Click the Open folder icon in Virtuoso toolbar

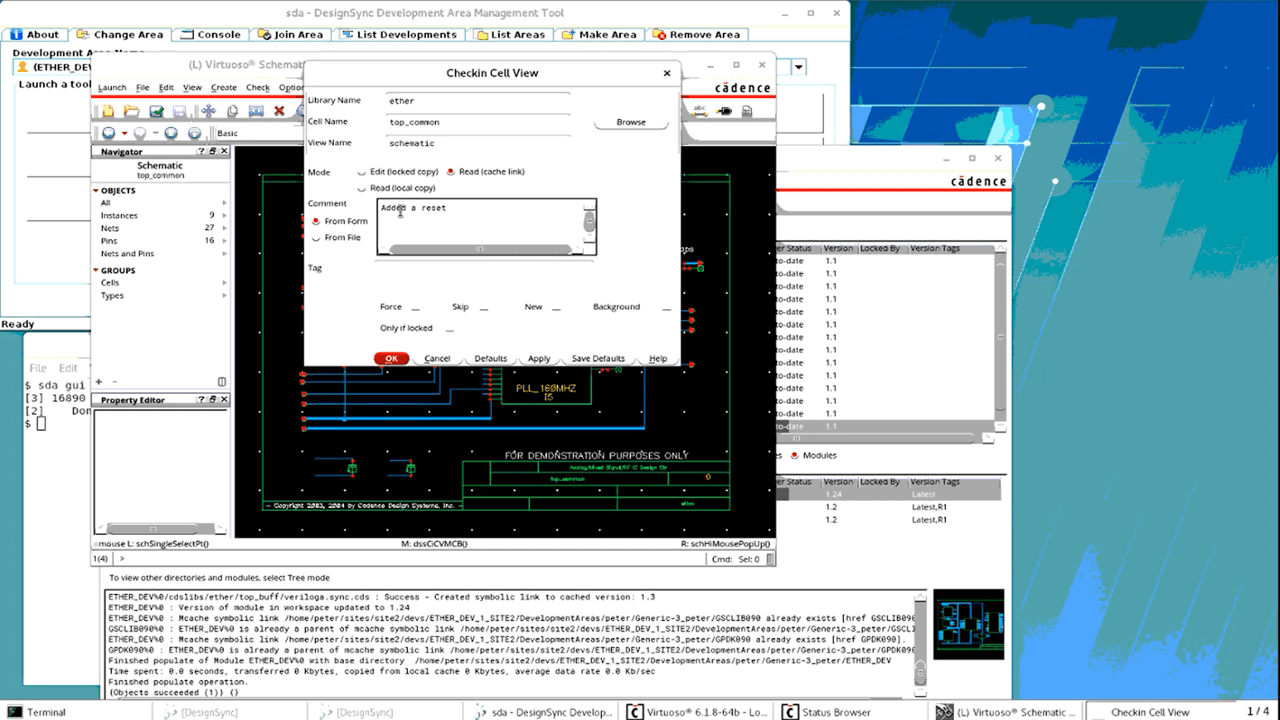point(131,111)
